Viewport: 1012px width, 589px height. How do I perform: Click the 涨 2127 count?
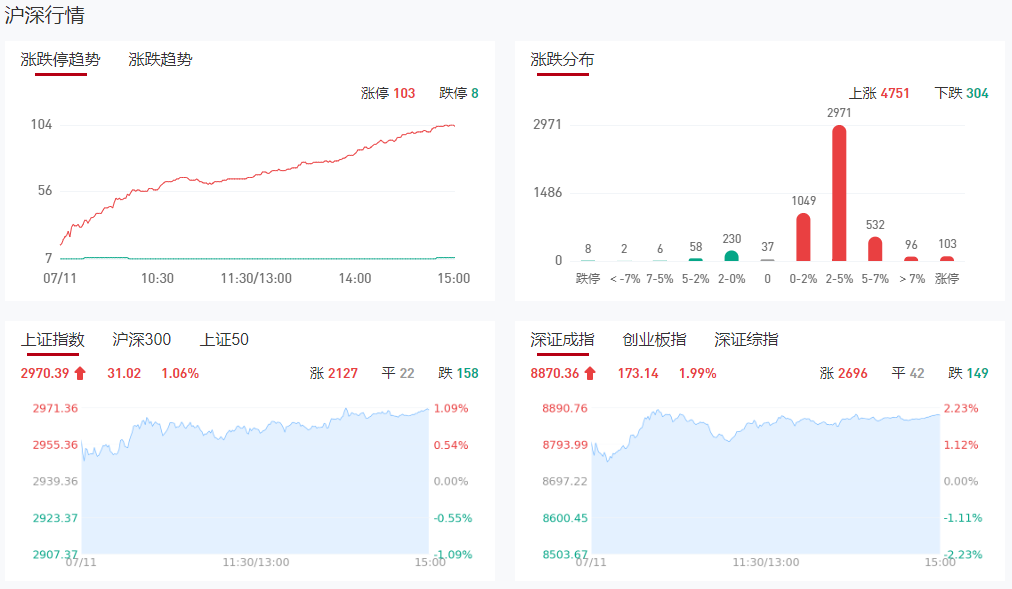(x=334, y=373)
